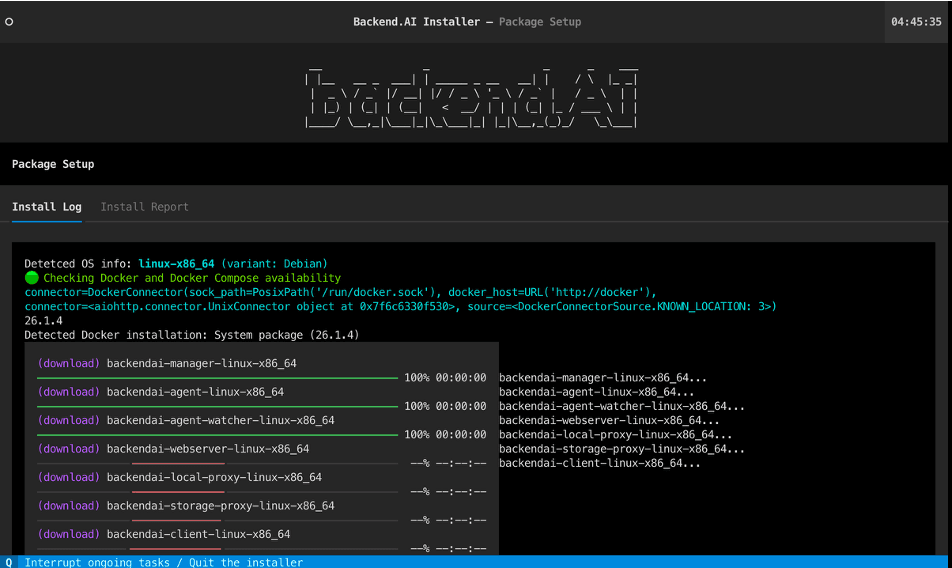
Task: Click Interrupt ongoing tasks / Quit the installer
Action: pos(163,562)
